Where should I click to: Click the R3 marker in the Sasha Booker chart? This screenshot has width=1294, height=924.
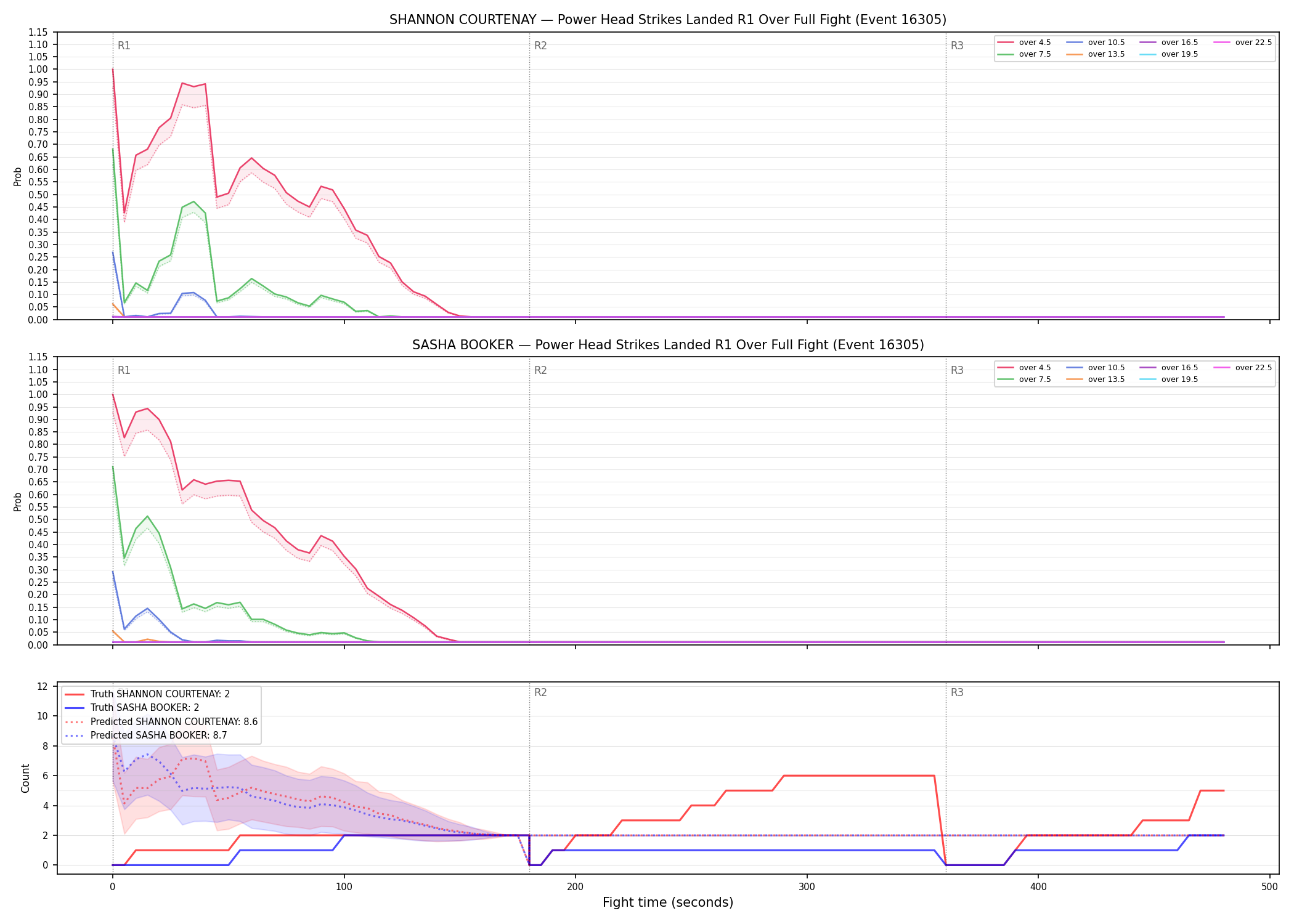(957, 370)
